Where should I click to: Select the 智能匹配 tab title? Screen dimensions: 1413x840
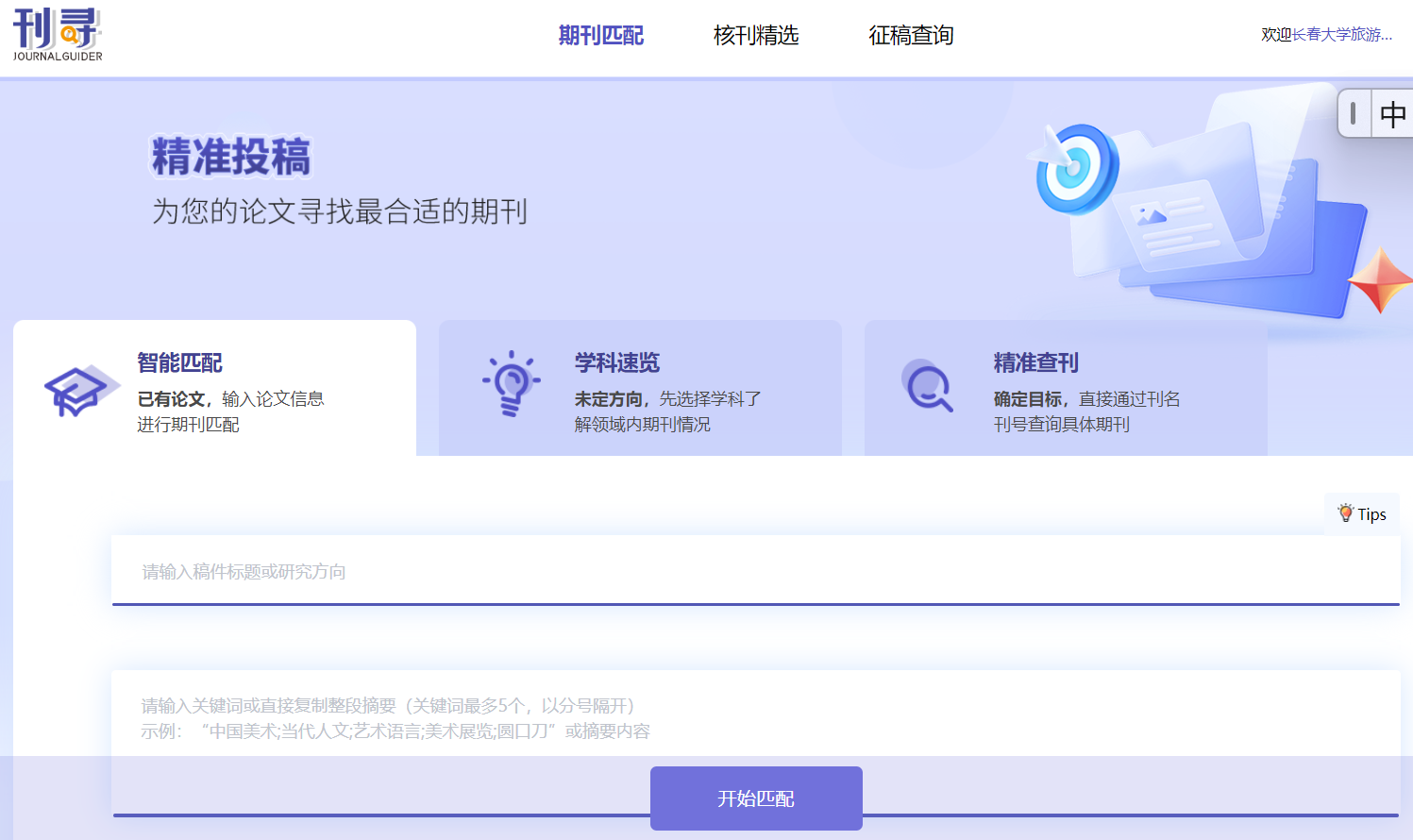(179, 362)
